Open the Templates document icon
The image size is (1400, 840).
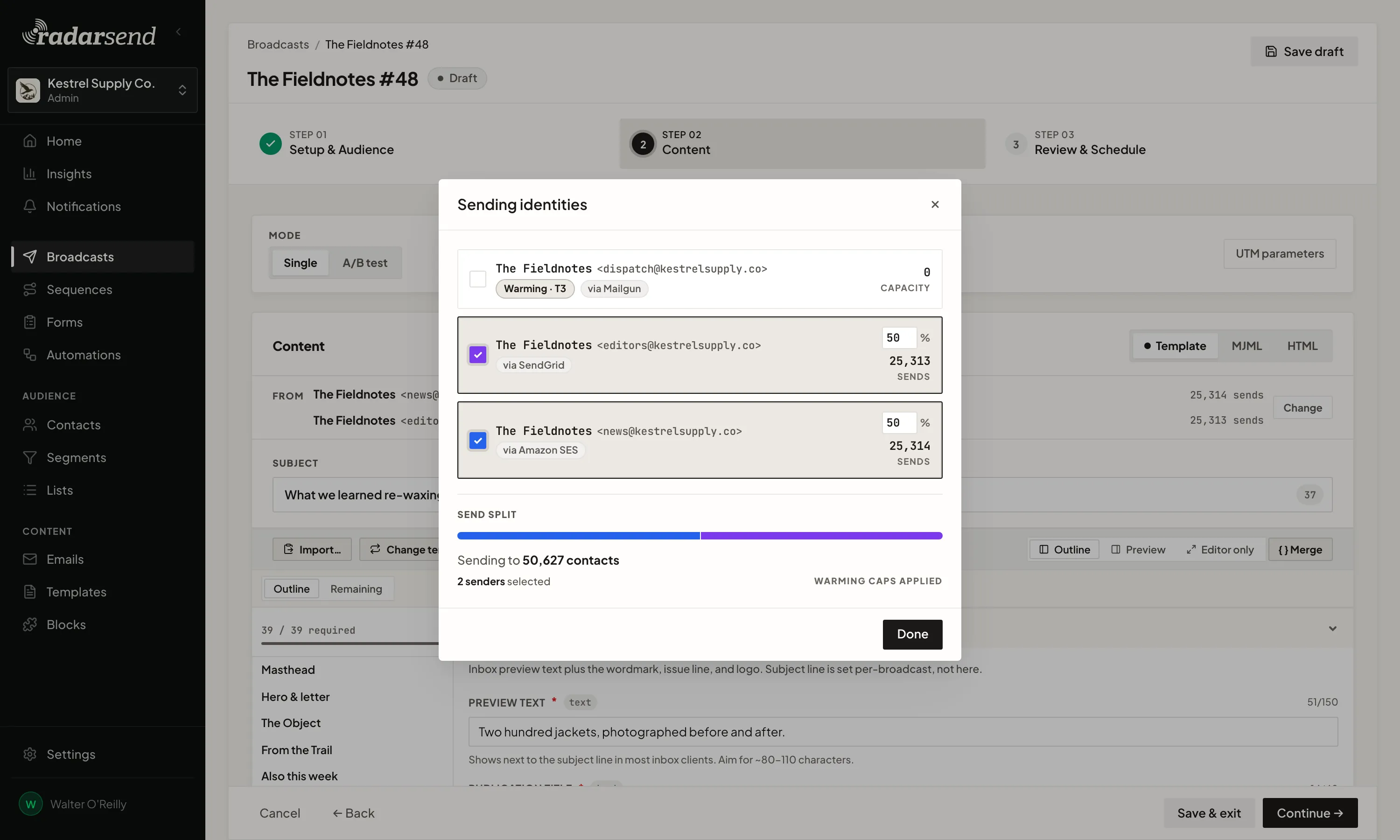tap(30, 592)
